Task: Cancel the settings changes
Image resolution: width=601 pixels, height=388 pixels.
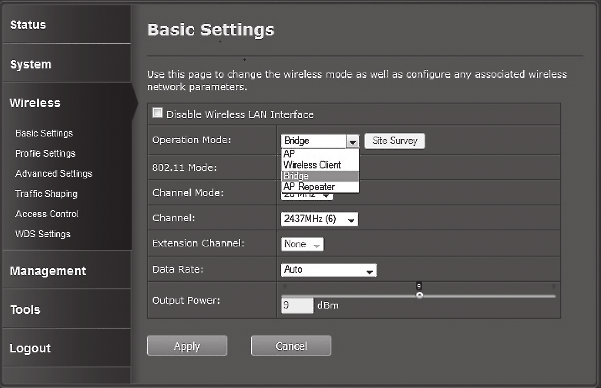Action: point(291,346)
